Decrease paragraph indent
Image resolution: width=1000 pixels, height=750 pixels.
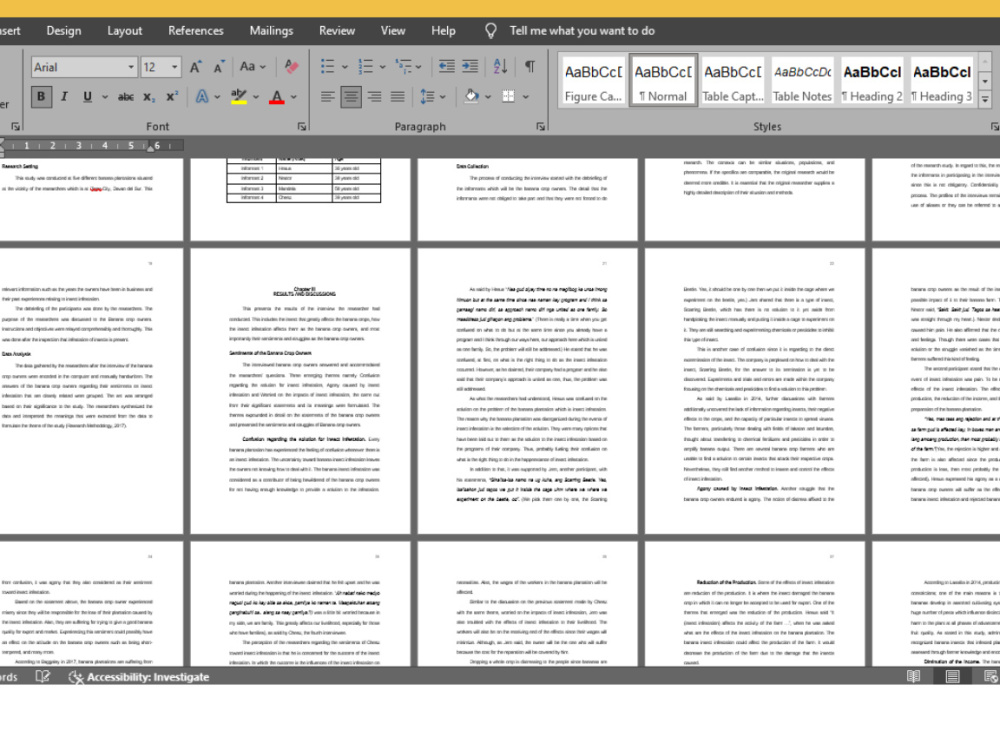(446, 66)
